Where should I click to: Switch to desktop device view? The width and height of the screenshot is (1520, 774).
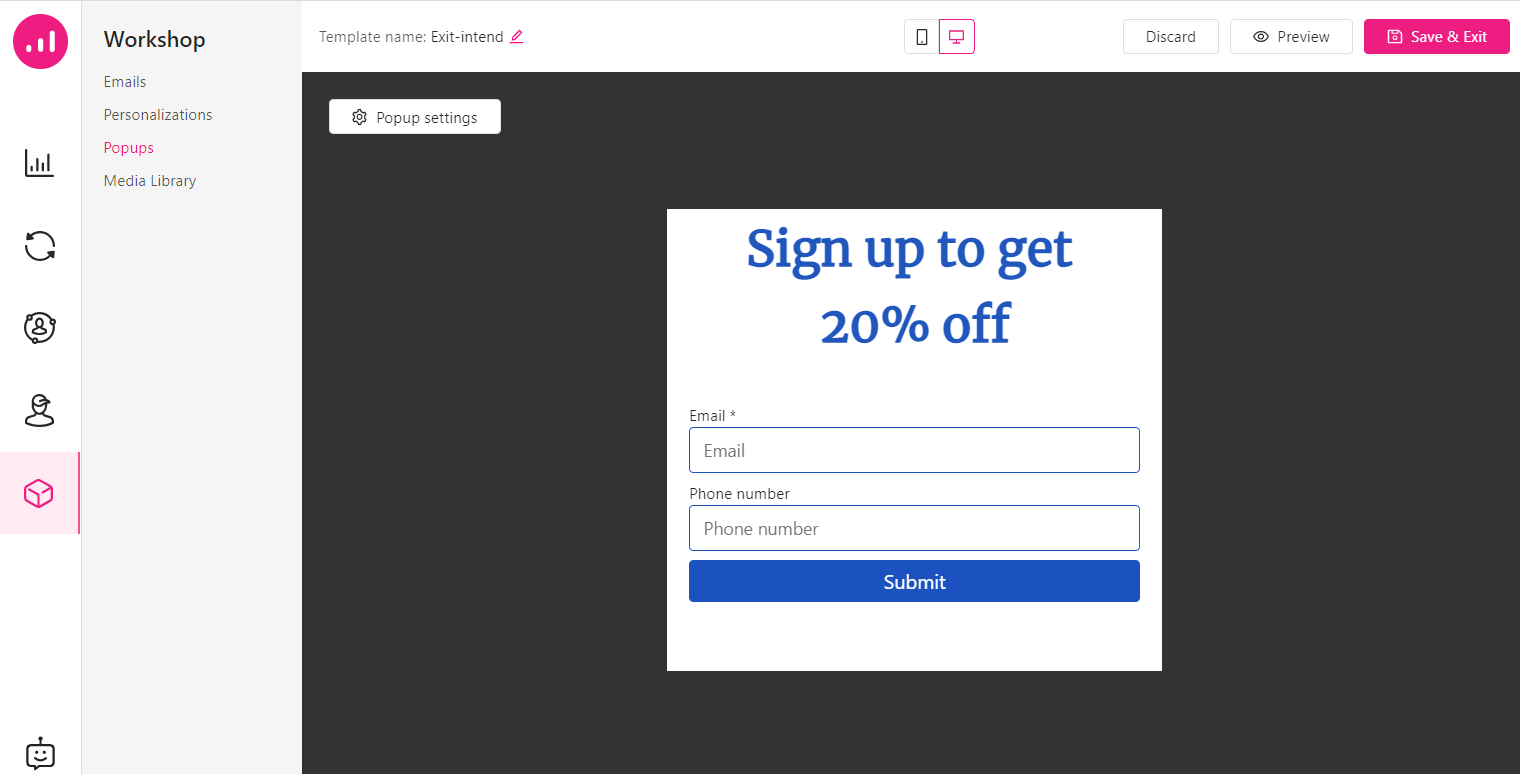(956, 37)
